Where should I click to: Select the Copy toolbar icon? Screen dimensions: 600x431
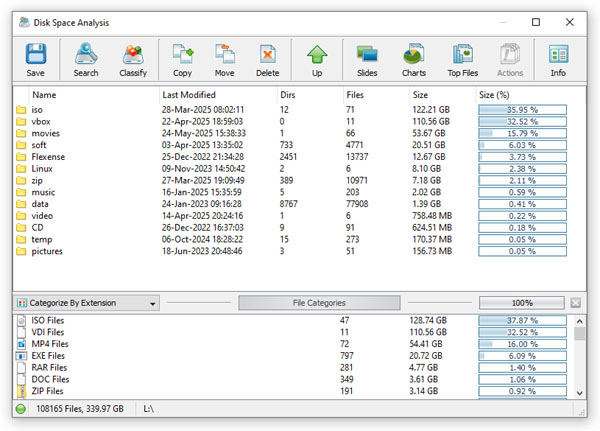(x=183, y=54)
